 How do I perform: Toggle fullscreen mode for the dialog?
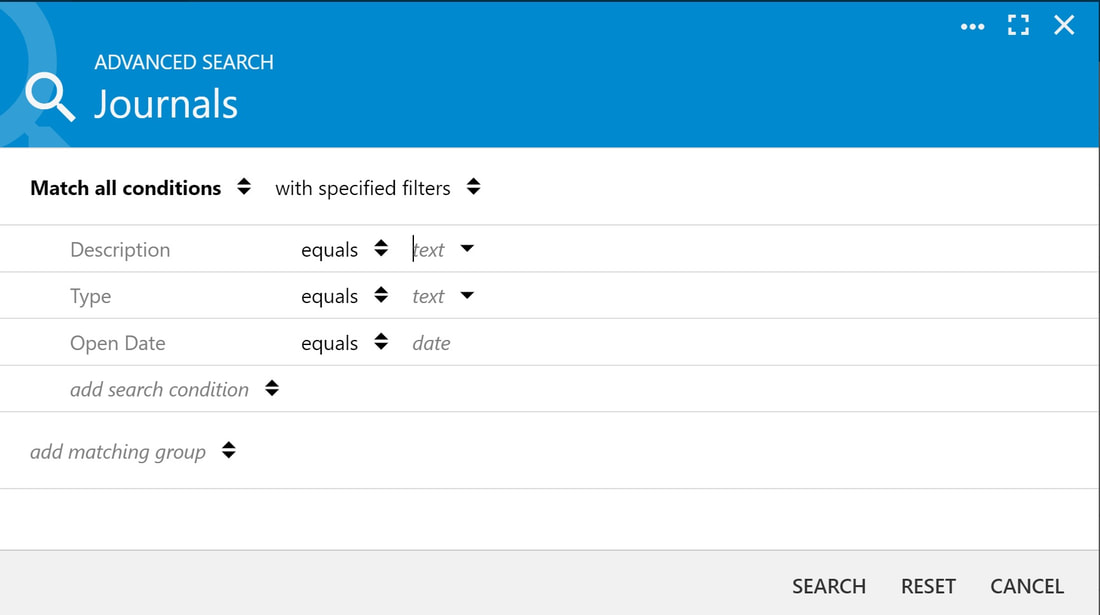1018,26
